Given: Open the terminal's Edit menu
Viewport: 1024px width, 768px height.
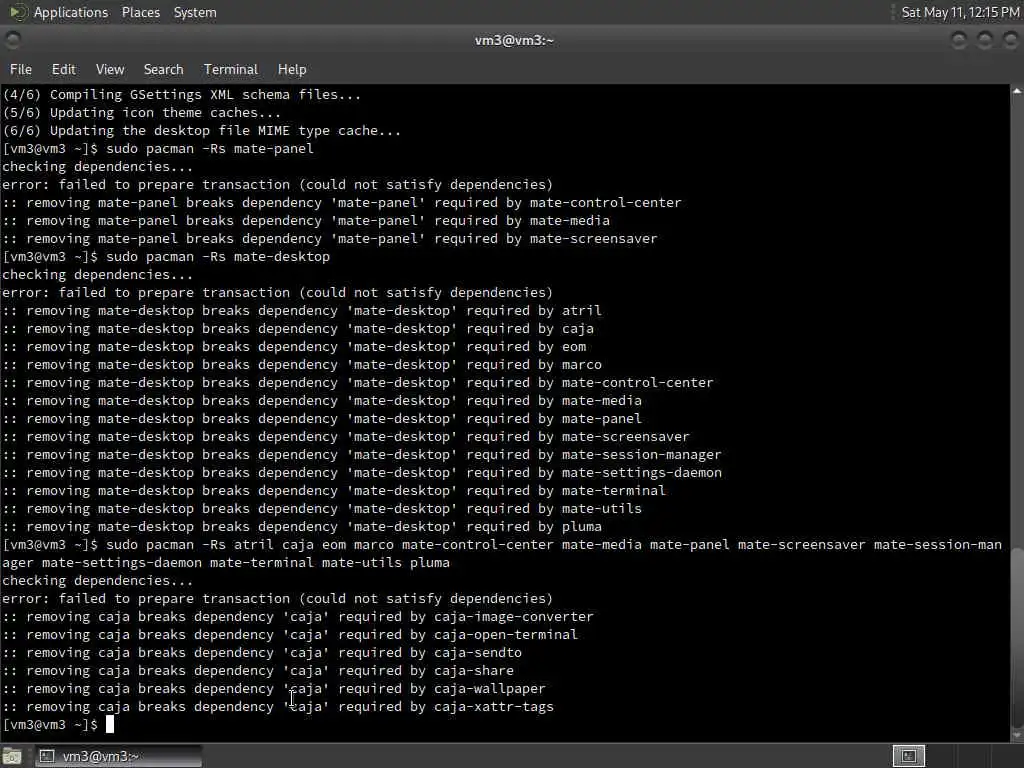Looking at the screenshot, I should pyautogui.click(x=63, y=69).
